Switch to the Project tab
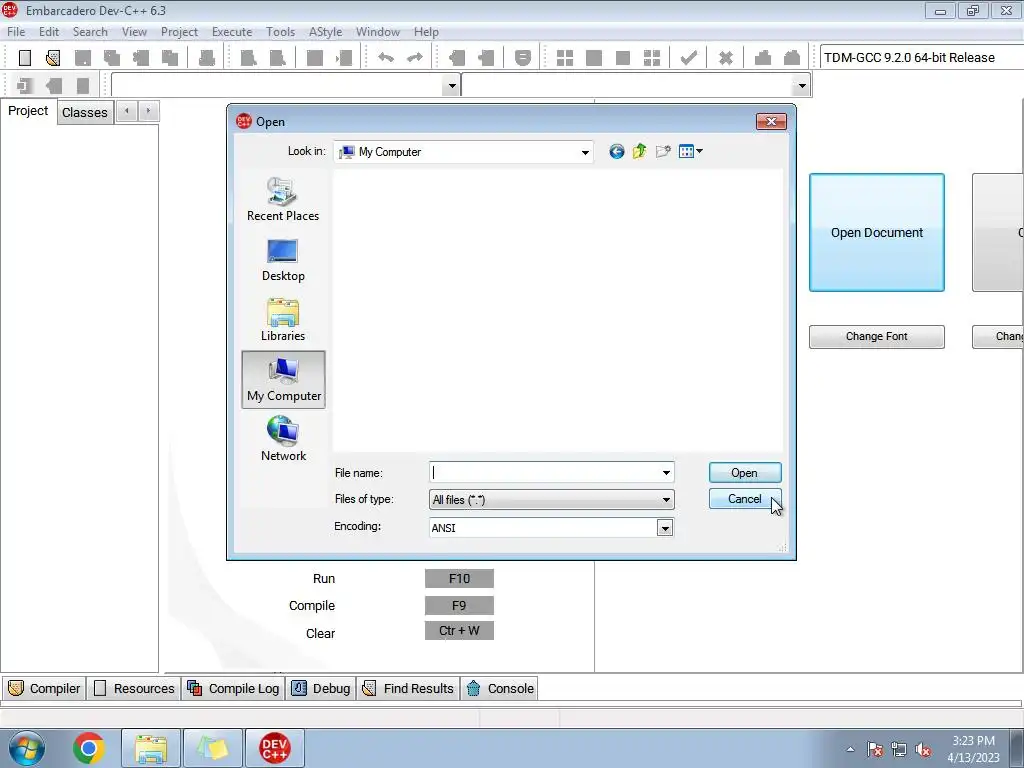Screen dimensions: 1024x768 tap(28, 111)
